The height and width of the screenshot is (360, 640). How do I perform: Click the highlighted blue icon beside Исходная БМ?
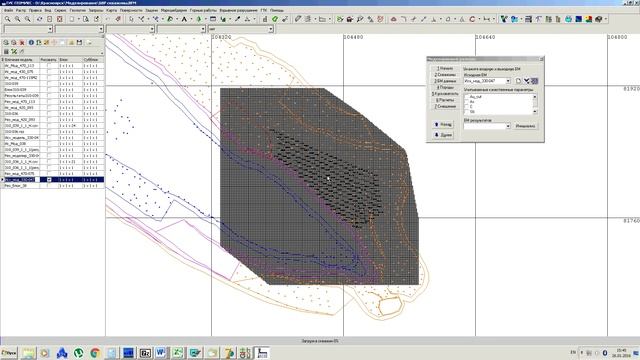point(535,81)
